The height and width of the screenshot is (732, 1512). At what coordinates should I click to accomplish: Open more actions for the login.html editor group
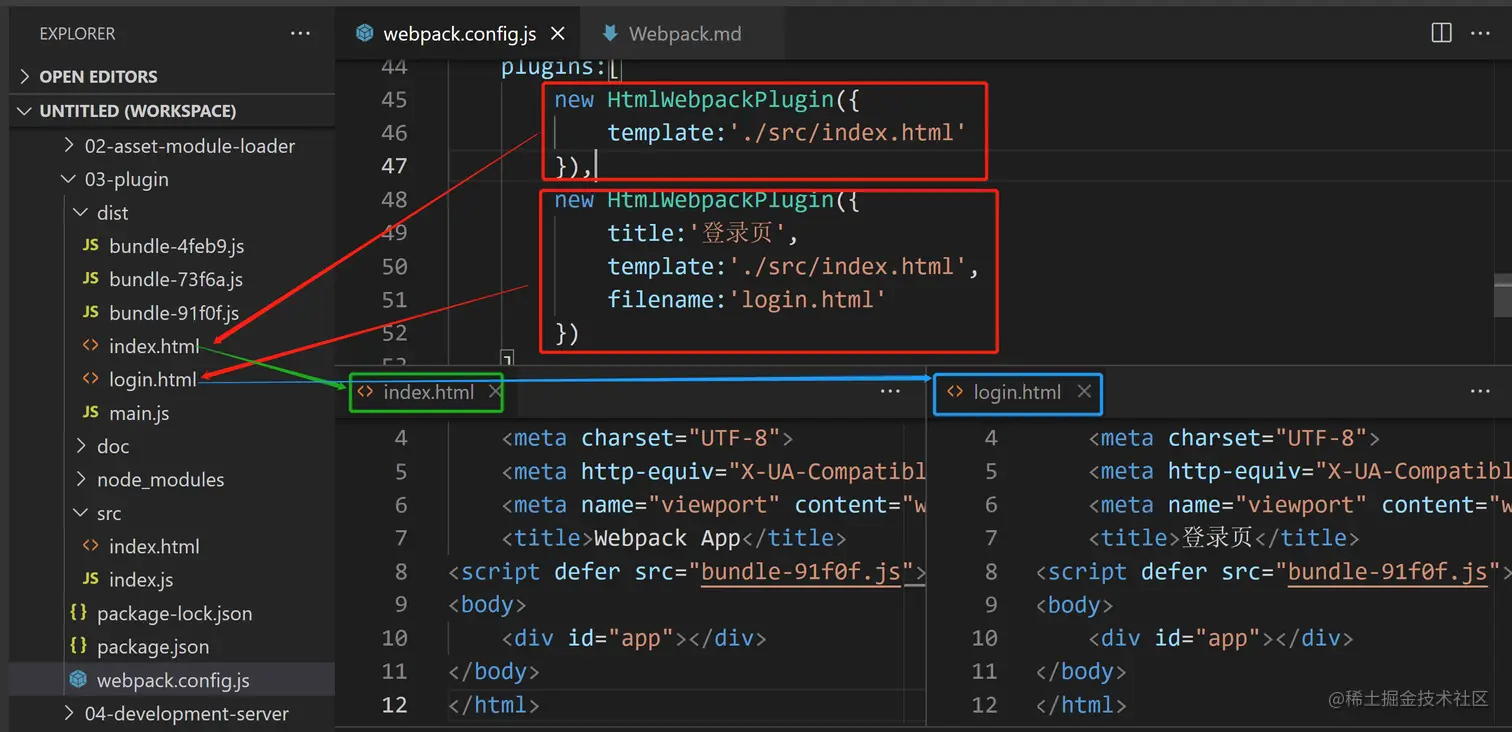coord(1480,392)
